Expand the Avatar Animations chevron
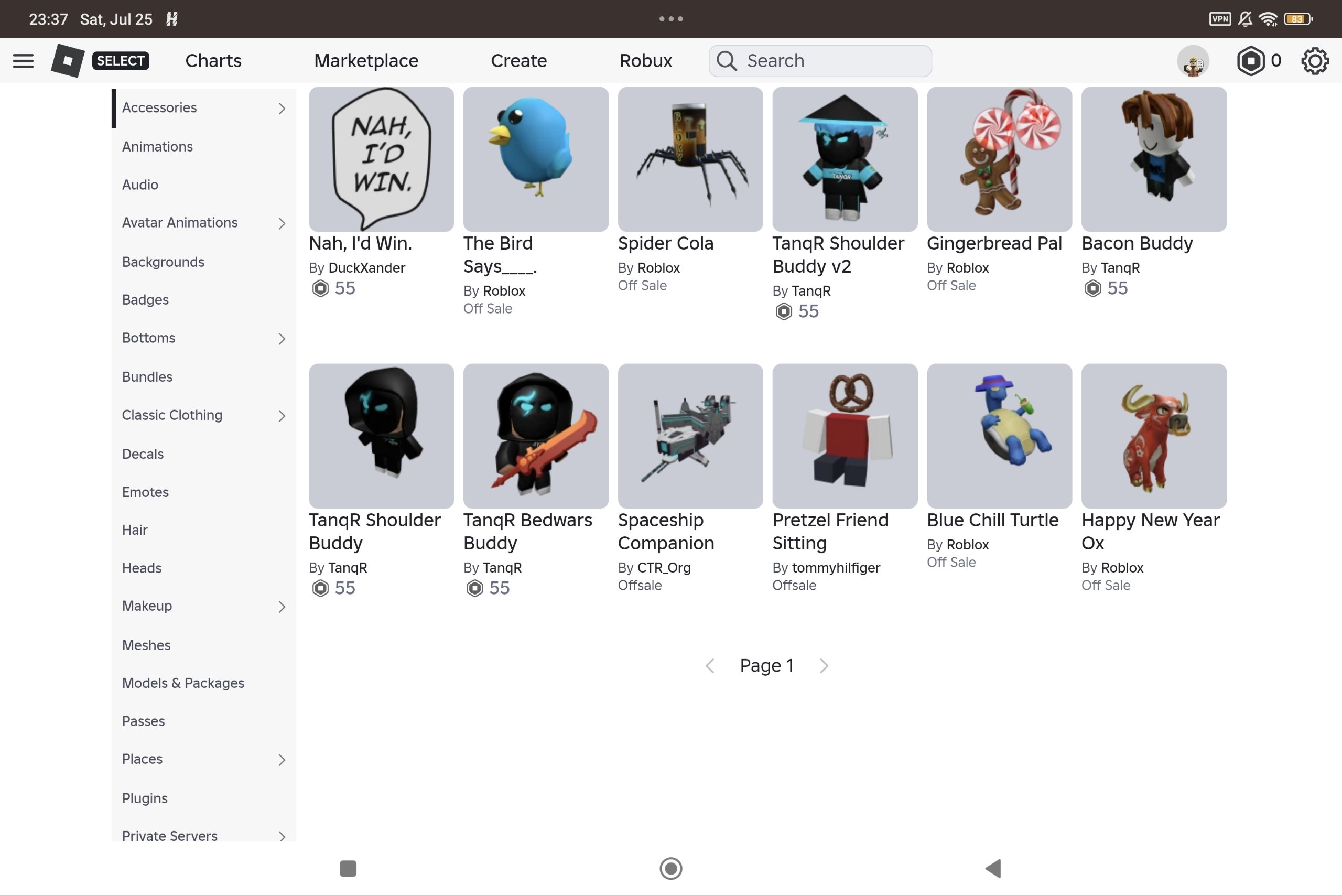 coord(282,223)
